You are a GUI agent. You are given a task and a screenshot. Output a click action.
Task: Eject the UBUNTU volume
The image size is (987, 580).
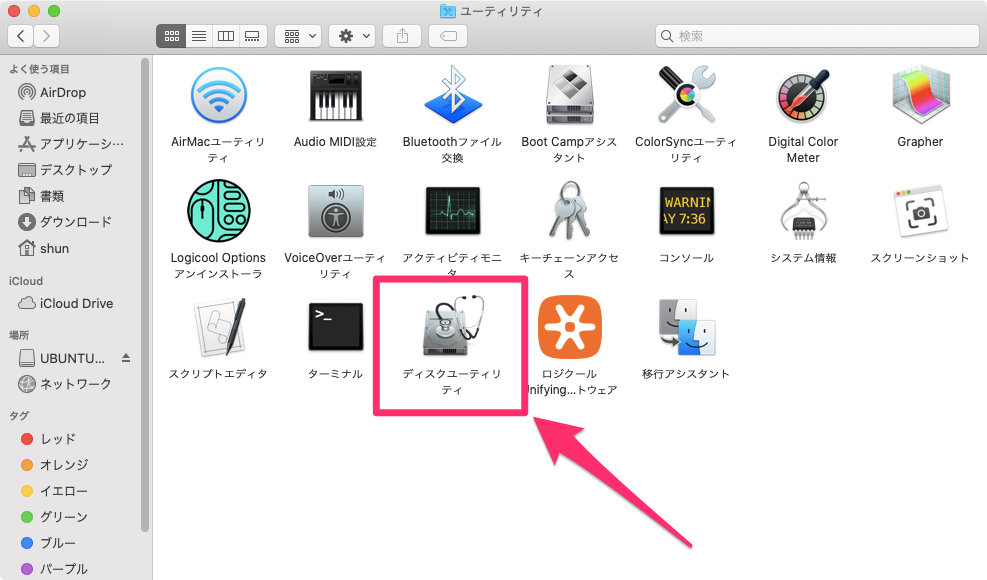126,358
